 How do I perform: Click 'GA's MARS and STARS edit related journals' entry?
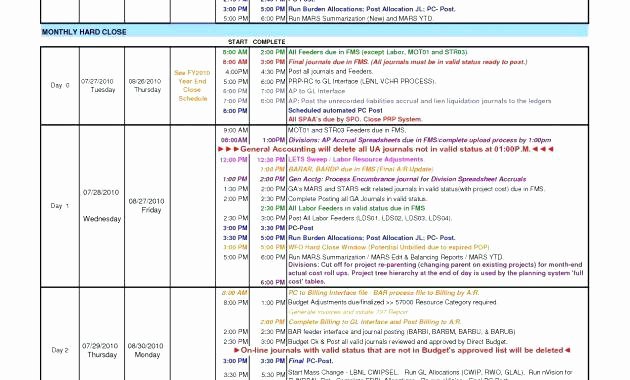pyautogui.click(x=417, y=189)
